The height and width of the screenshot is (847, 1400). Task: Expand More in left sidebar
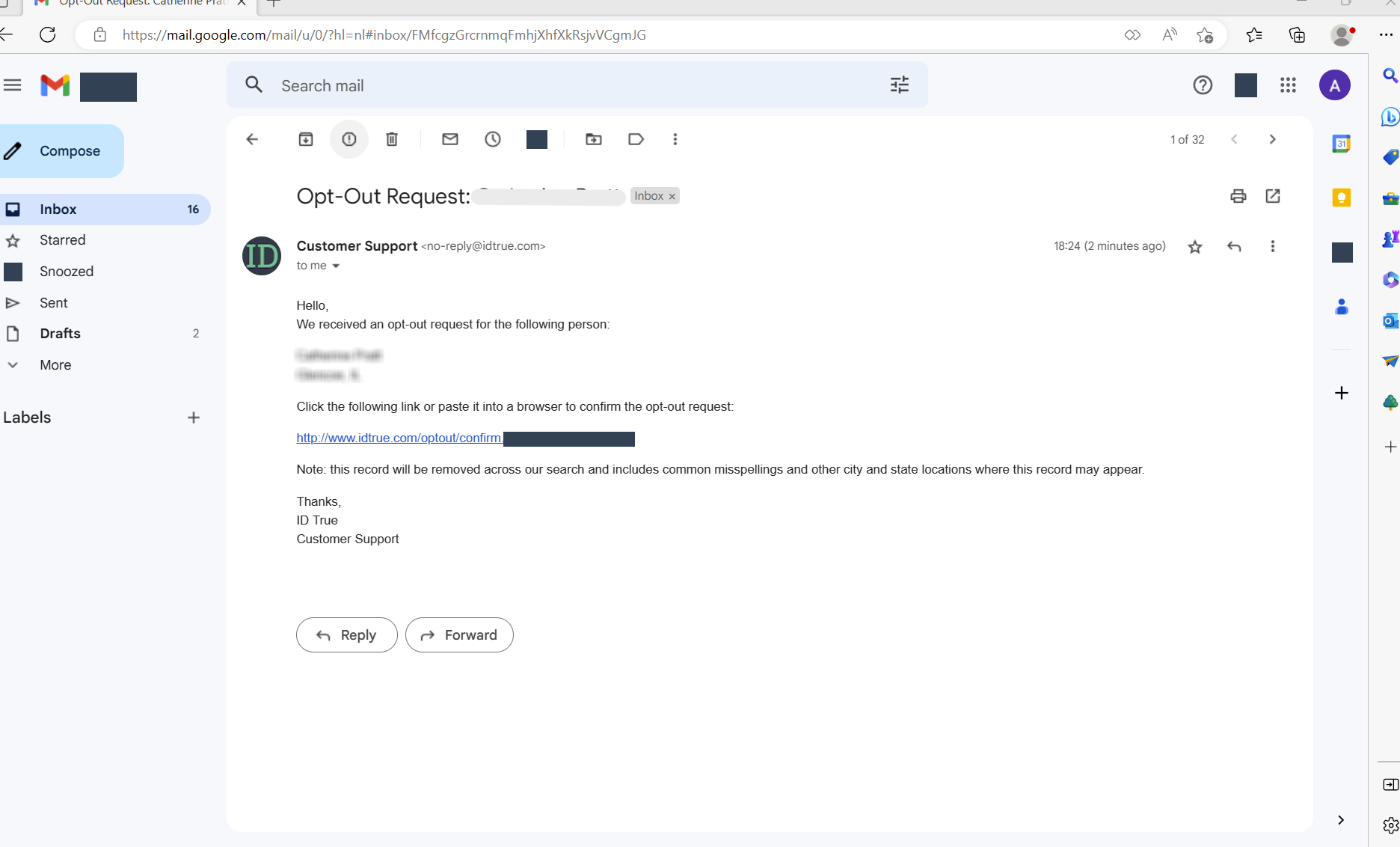pos(55,365)
